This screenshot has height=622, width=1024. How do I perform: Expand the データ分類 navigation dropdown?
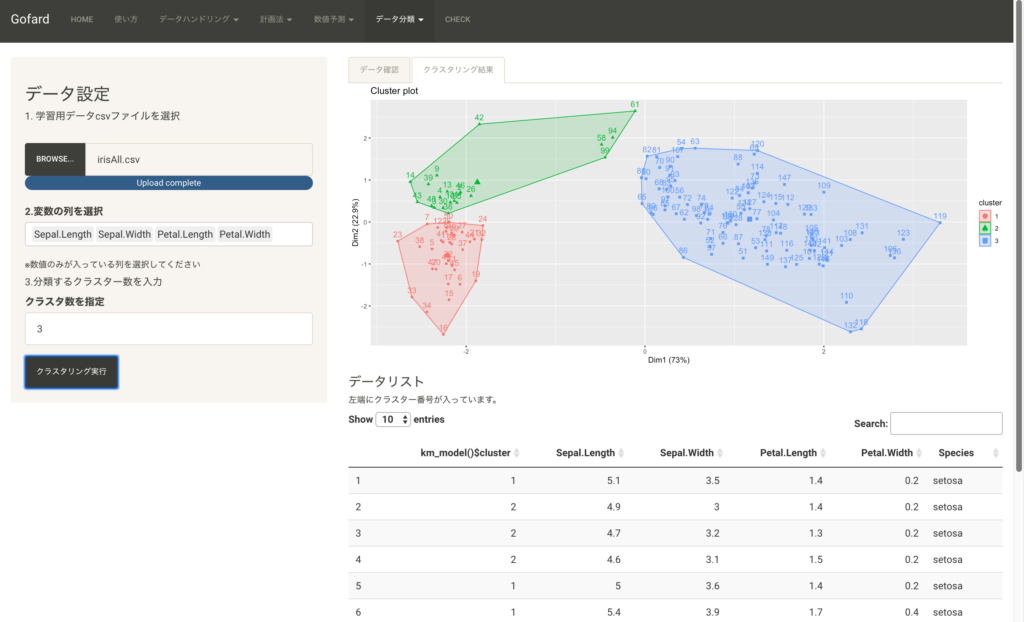(399, 19)
